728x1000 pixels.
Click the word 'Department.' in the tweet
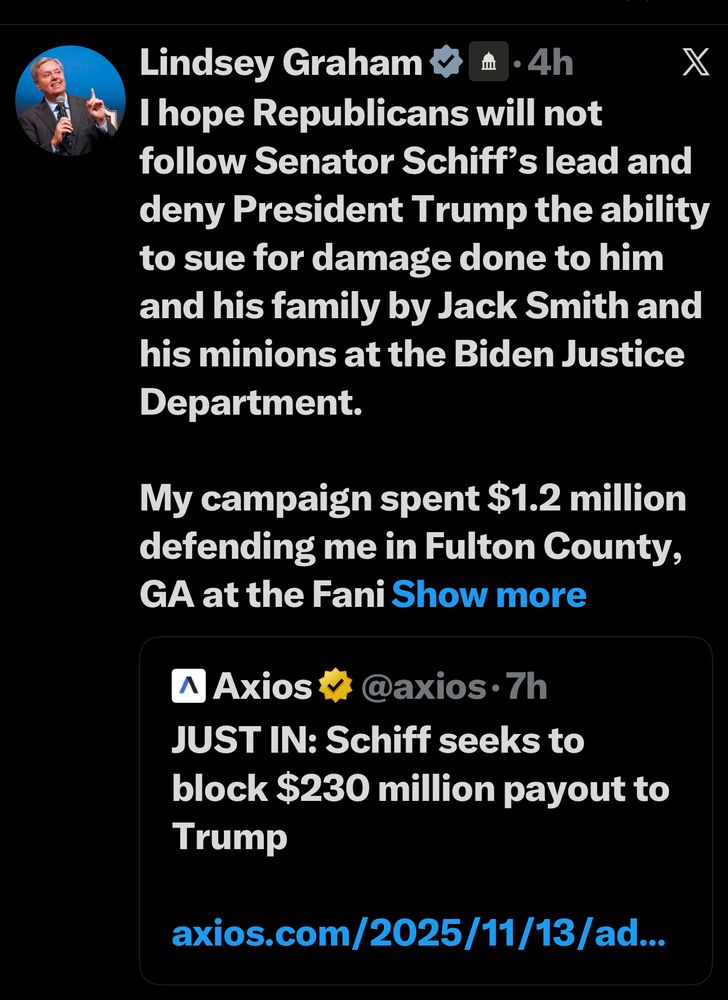point(249,402)
